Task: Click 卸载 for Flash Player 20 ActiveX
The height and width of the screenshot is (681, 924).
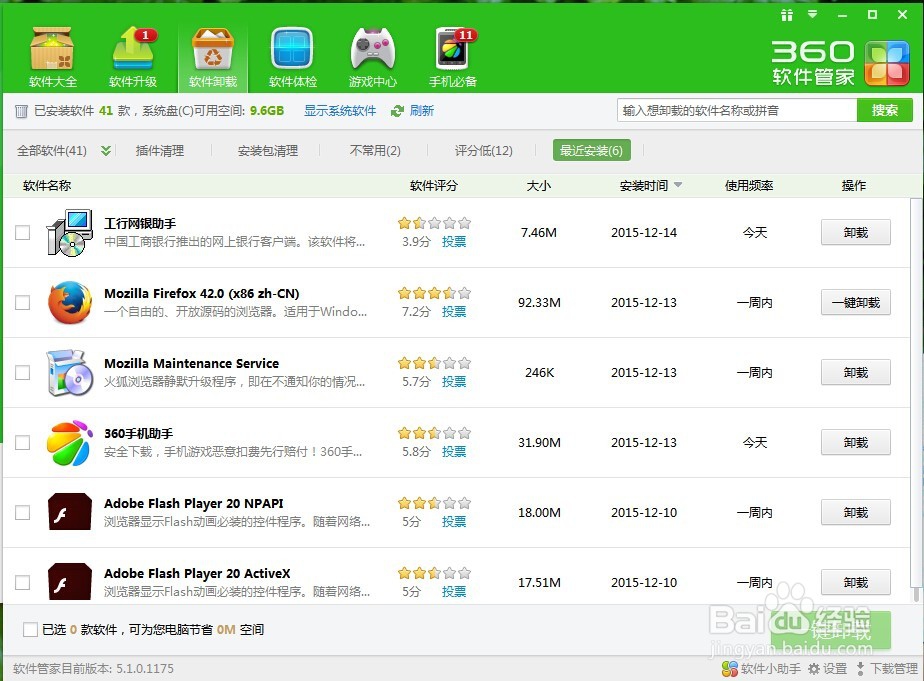Action: coord(856,583)
